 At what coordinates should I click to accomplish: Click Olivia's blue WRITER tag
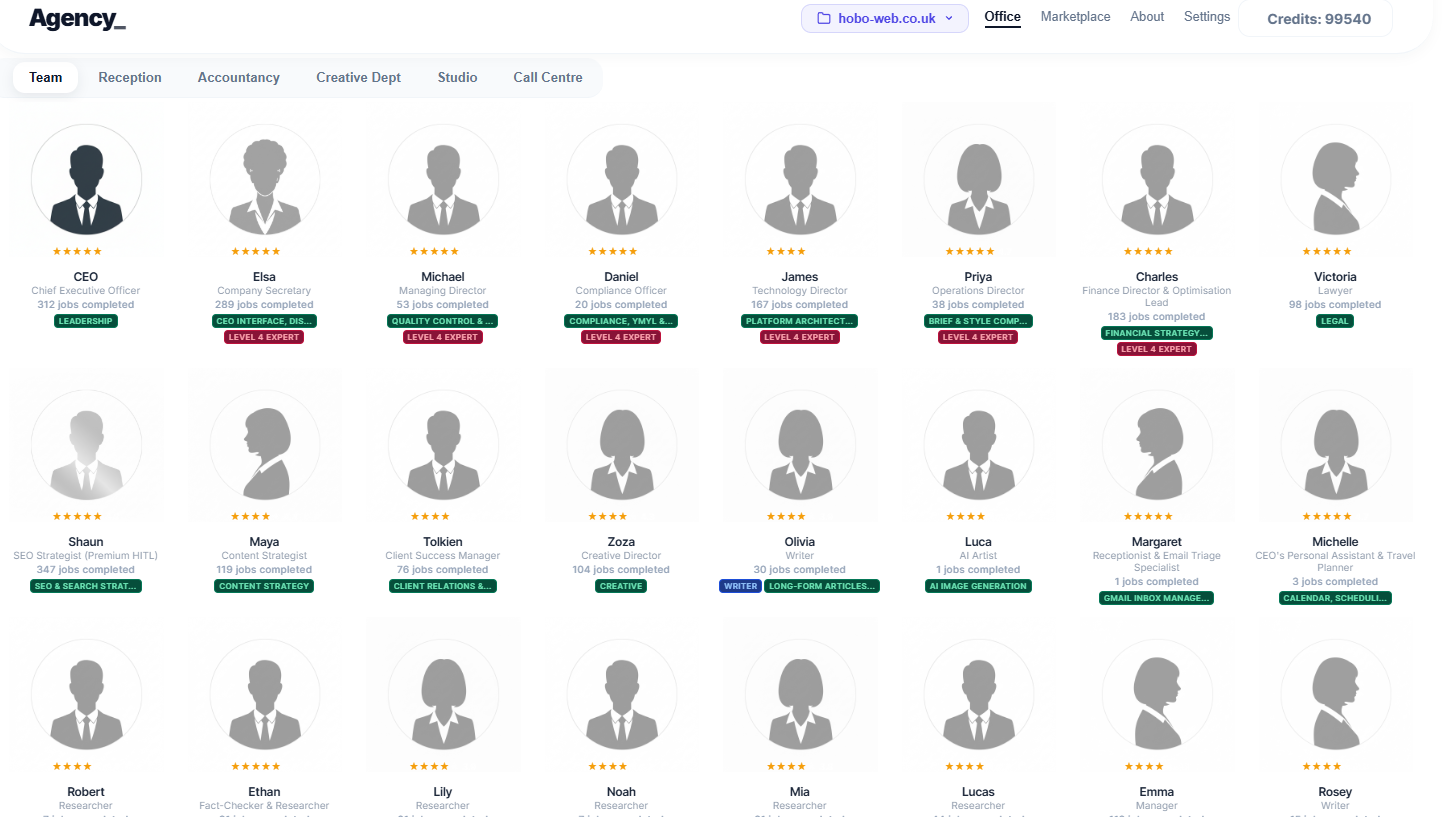[x=740, y=586]
